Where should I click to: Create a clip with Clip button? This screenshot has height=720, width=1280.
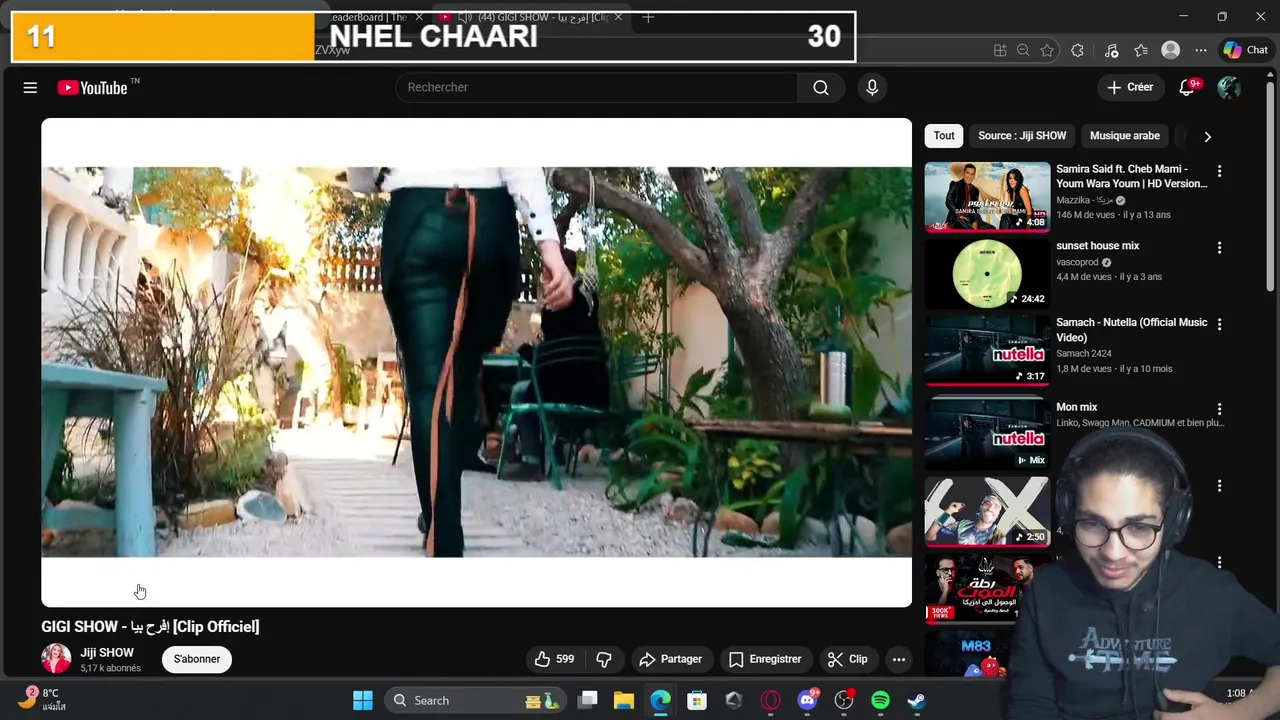tap(848, 659)
